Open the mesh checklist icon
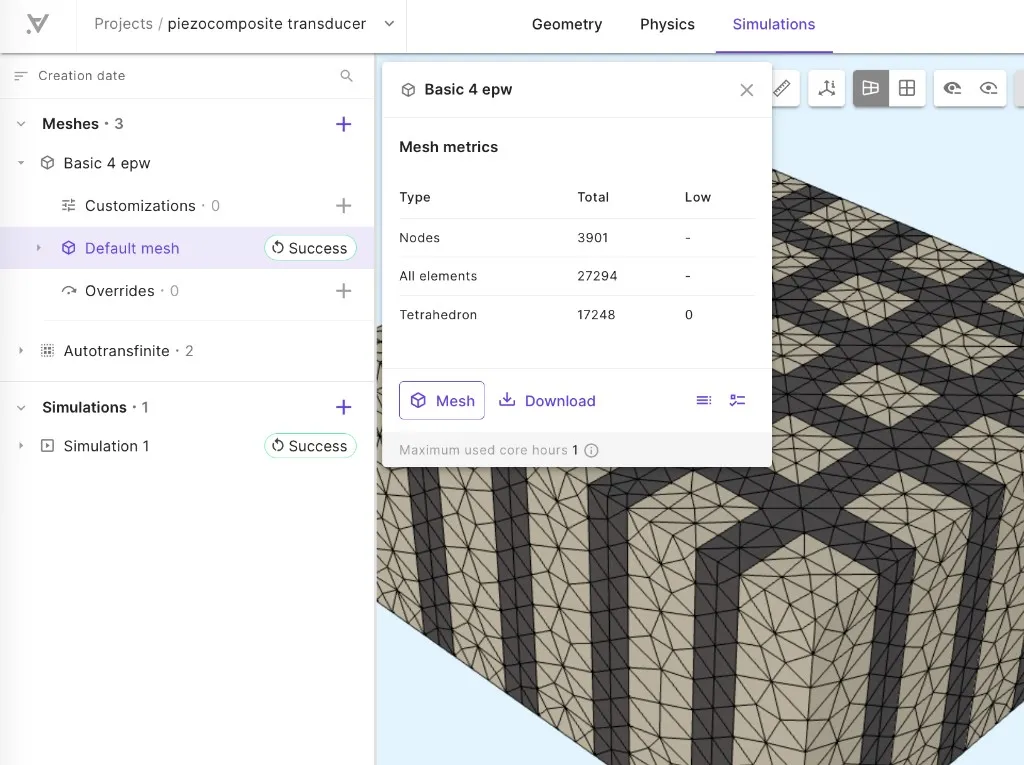The height and width of the screenshot is (765, 1024). click(x=737, y=400)
